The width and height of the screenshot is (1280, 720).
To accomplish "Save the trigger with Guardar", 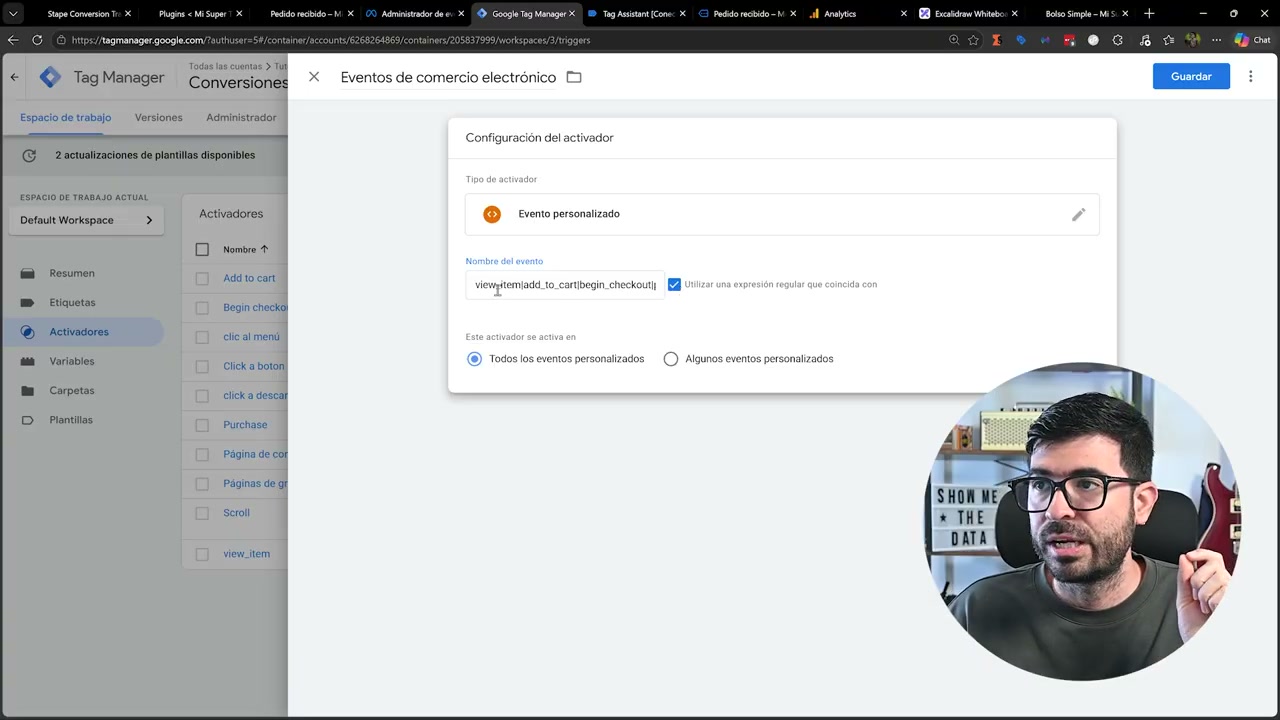I will (x=1191, y=76).
